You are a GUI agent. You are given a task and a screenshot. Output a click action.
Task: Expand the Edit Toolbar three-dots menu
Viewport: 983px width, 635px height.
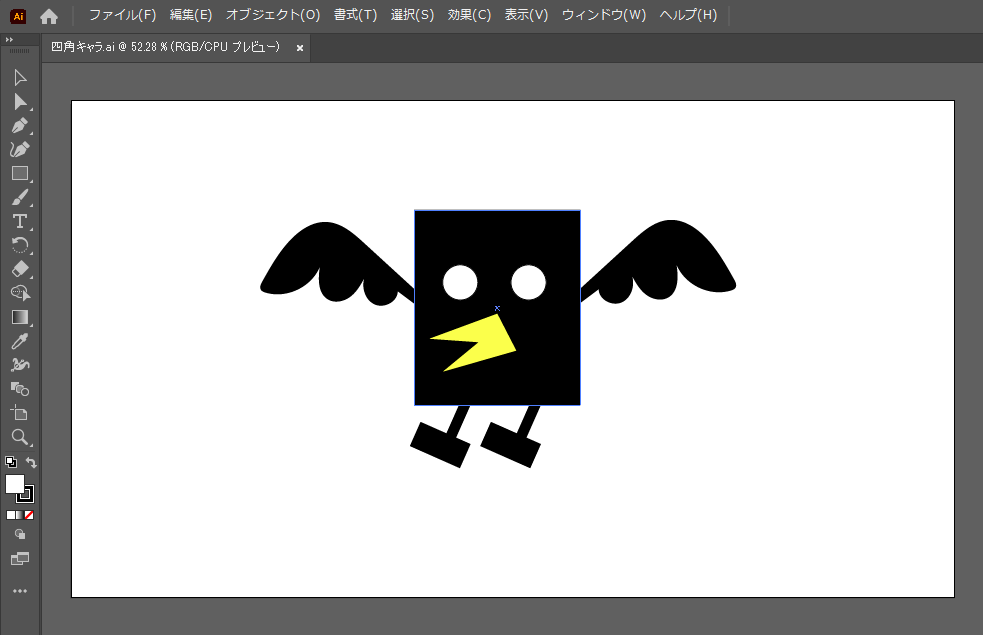point(20,591)
